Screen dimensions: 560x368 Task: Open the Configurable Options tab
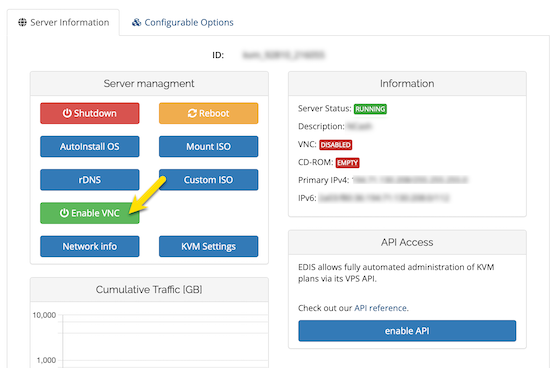coord(182,23)
